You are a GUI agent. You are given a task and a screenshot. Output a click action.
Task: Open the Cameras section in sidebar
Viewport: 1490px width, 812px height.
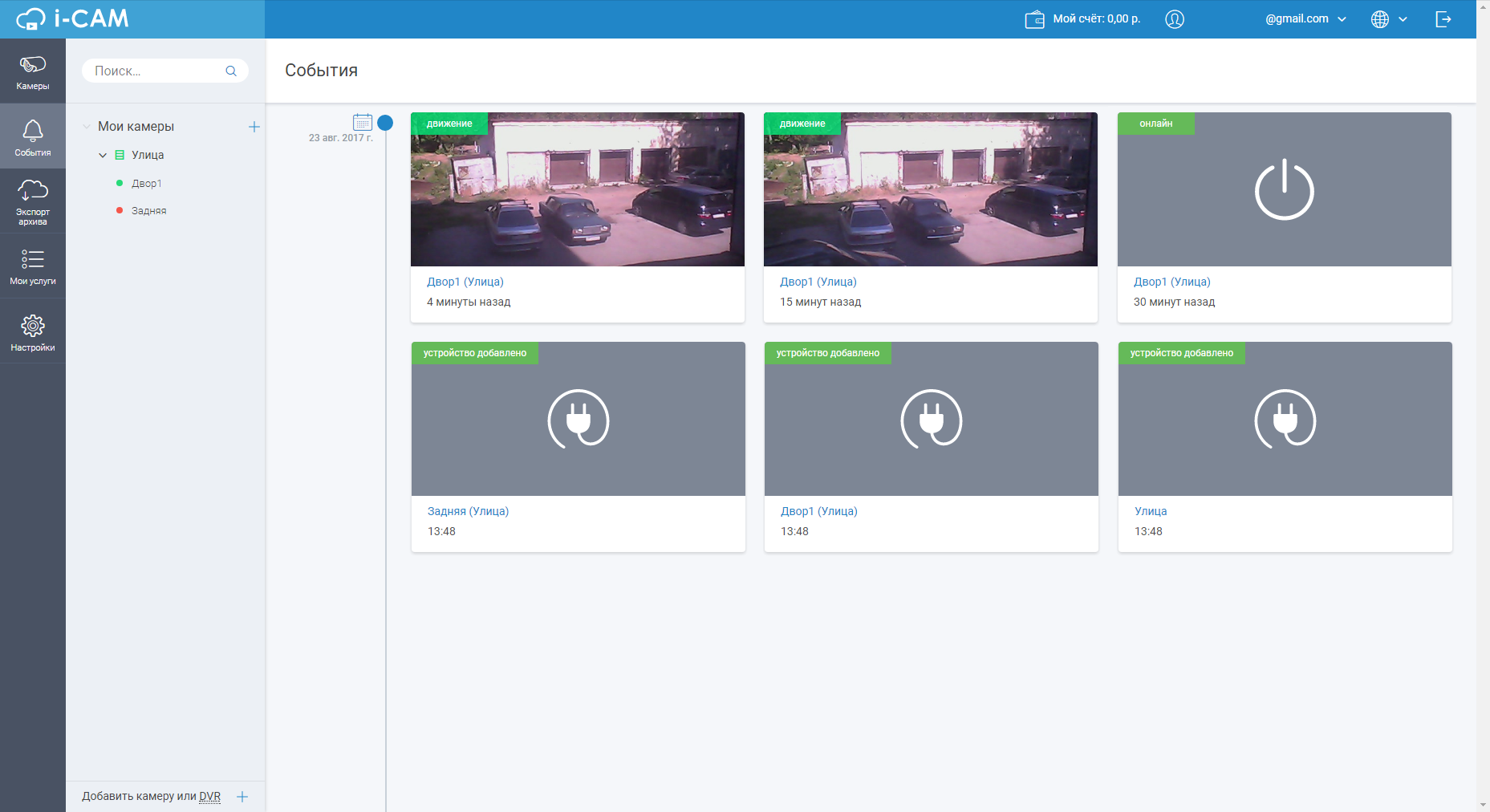(33, 71)
